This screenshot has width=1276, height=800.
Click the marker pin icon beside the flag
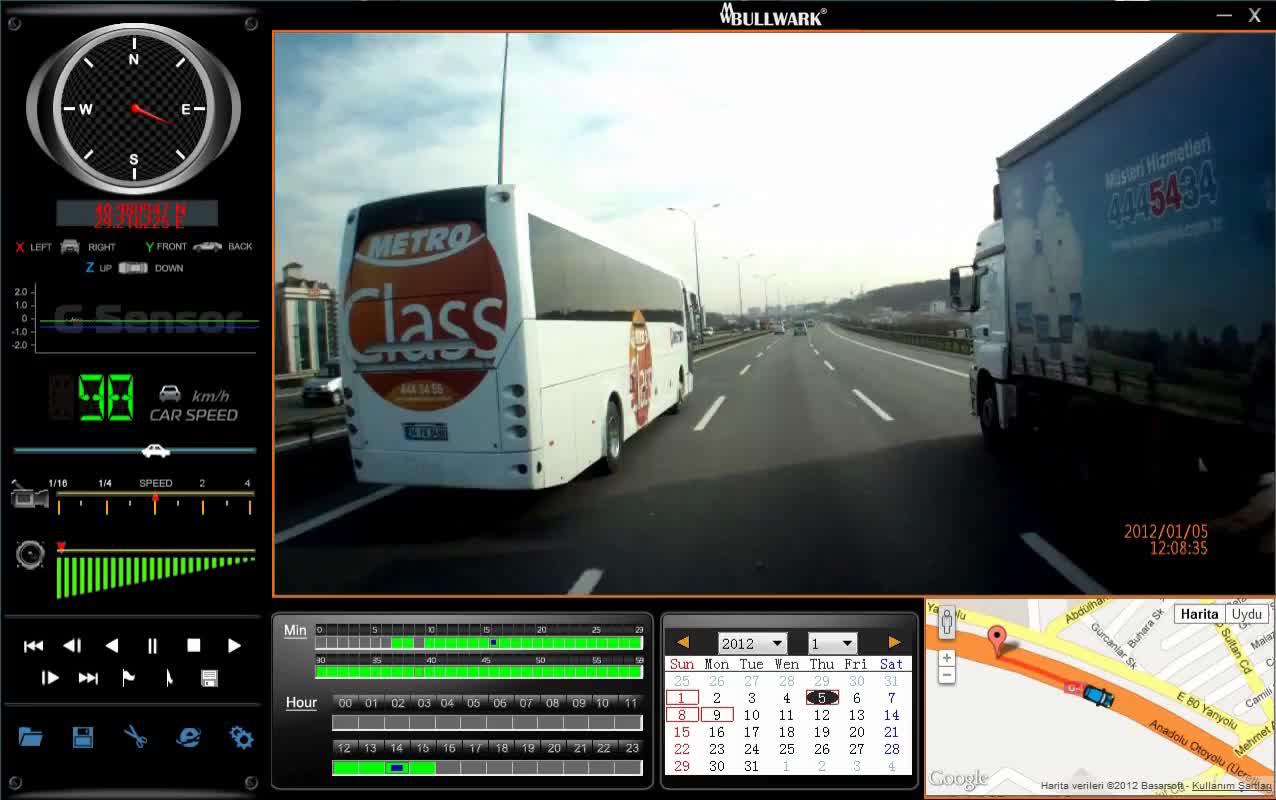point(169,678)
